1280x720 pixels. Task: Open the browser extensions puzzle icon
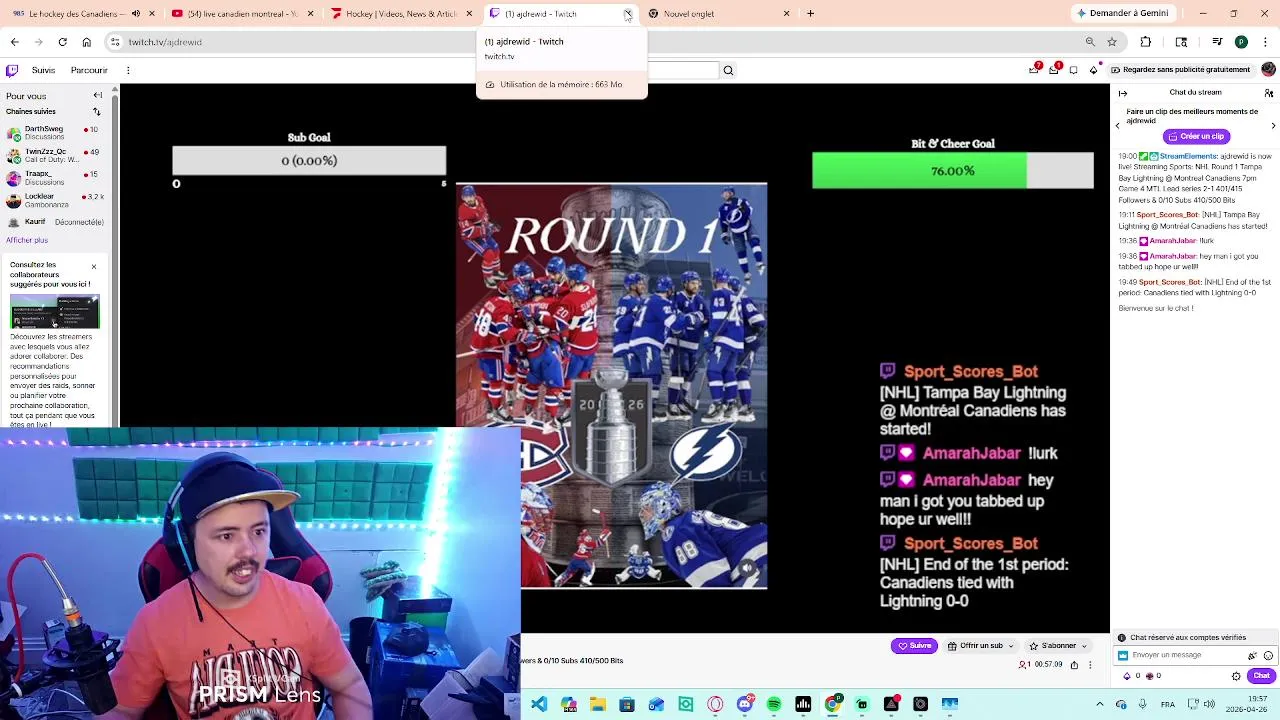(x=1146, y=42)
